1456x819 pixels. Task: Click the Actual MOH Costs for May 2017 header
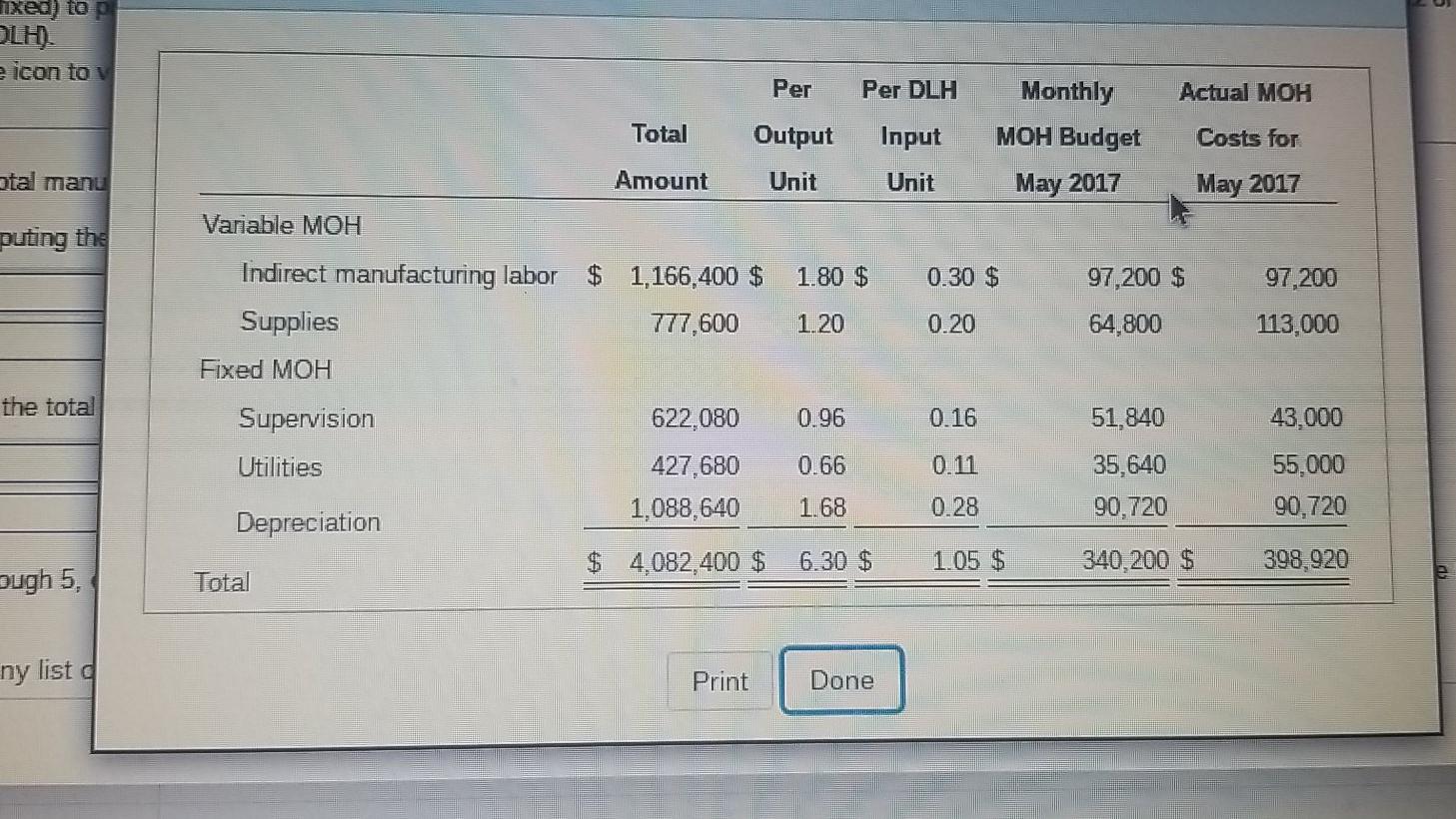click(1246, 138)
